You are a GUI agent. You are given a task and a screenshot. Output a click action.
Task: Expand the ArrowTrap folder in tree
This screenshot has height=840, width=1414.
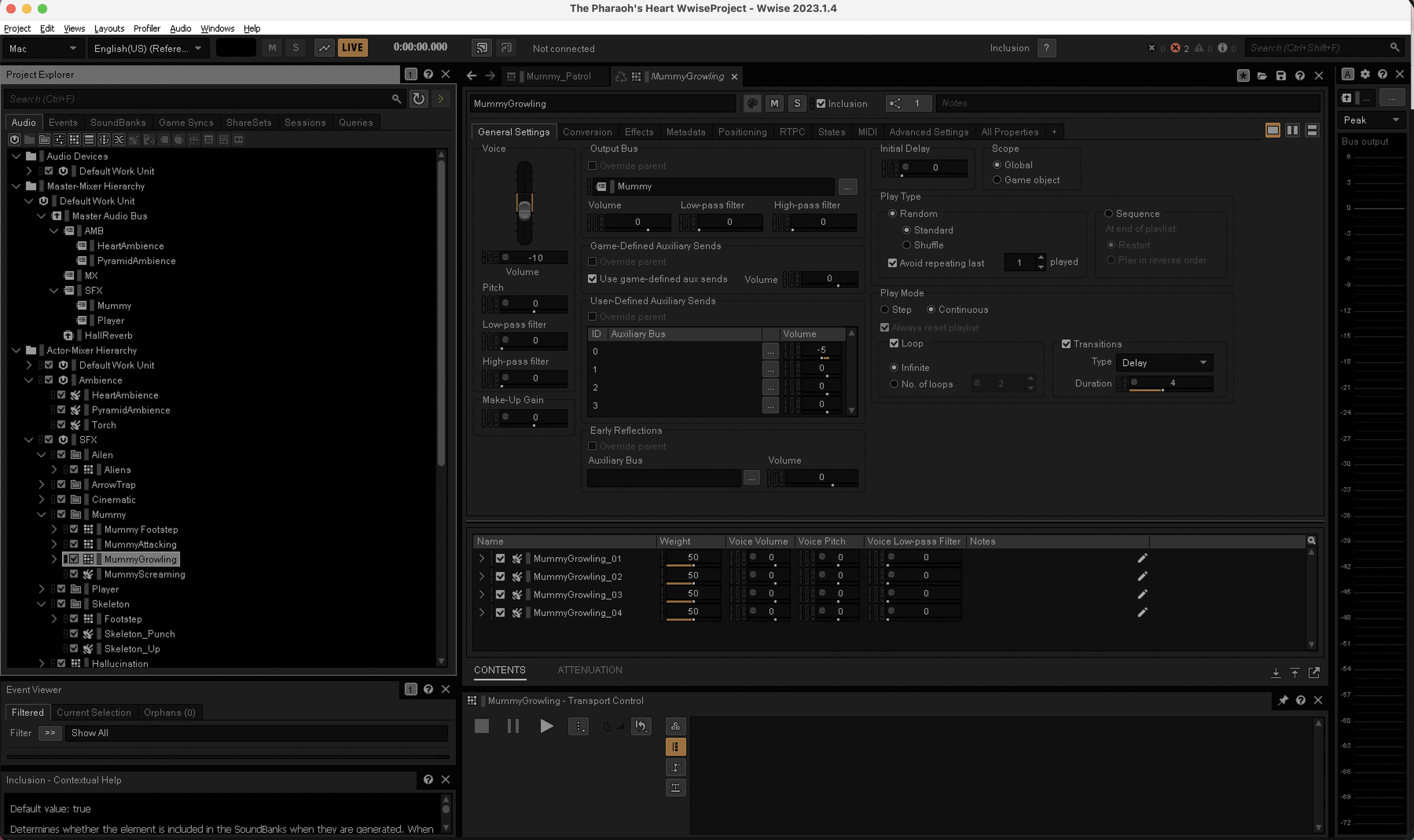click(x=41, y=485)
